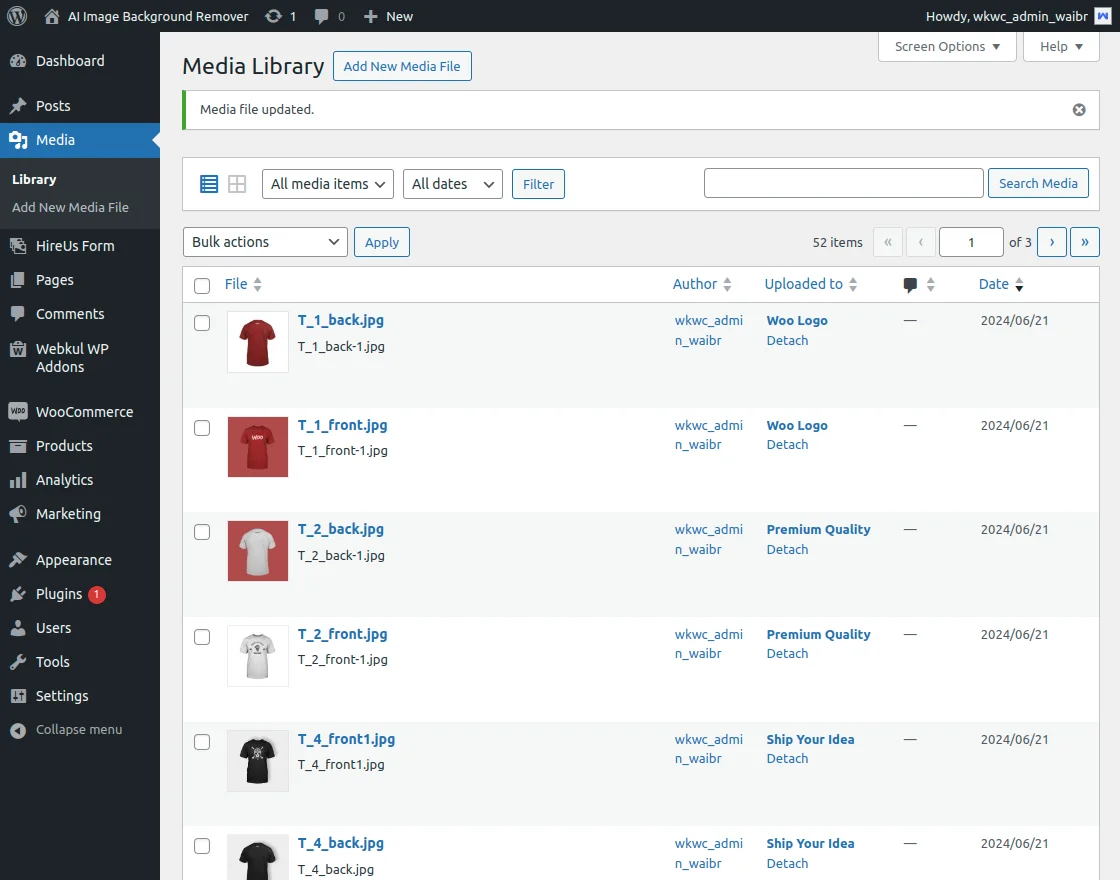Image resolution: width=1120 pixels, height=880 pixels.
Task: Go to Plugins menu item
Action: pos(59,594)
